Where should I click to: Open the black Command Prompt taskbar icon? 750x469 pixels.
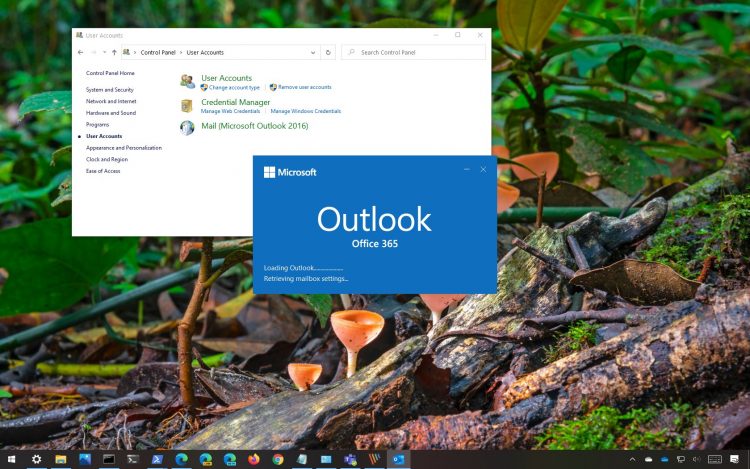109,459
